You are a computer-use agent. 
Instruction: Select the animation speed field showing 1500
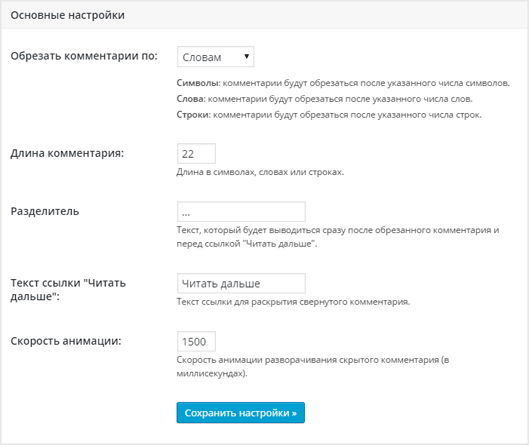pos(196,341)
